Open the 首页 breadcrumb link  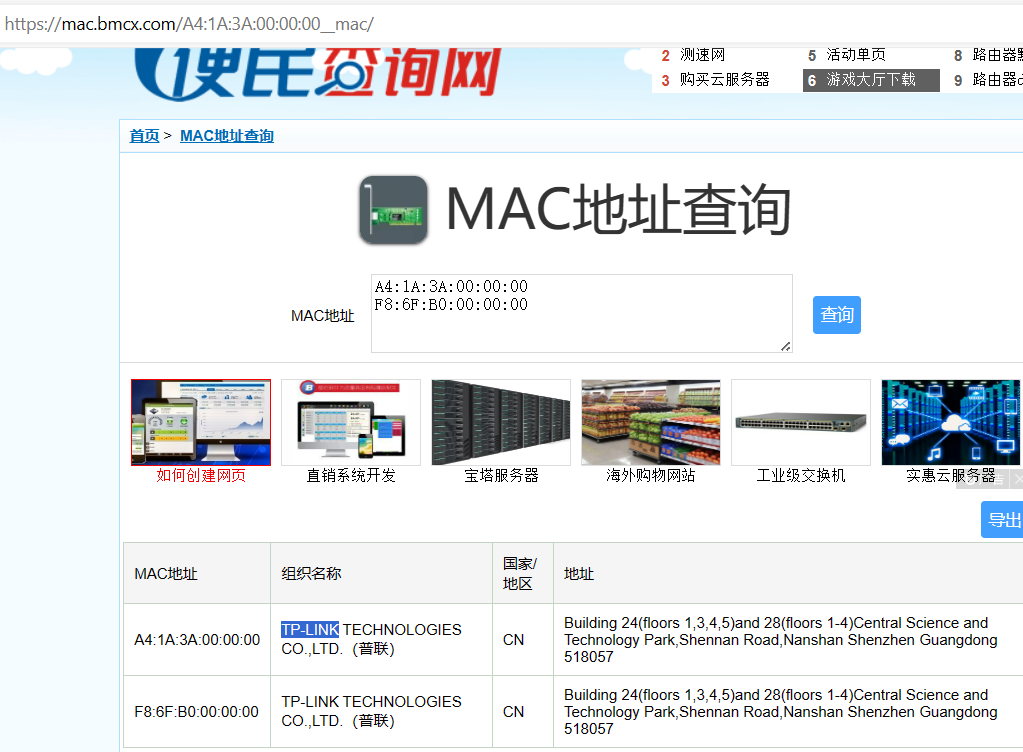click(144, 136)
